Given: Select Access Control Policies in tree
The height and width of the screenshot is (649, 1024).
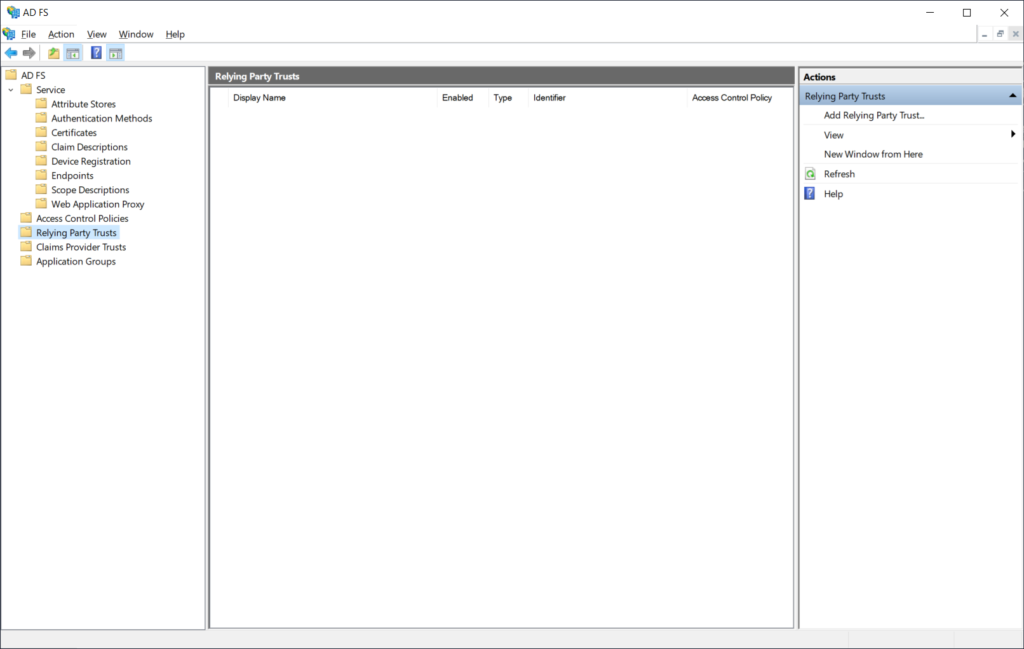Looking at the screenshot, I should [82, 219].
